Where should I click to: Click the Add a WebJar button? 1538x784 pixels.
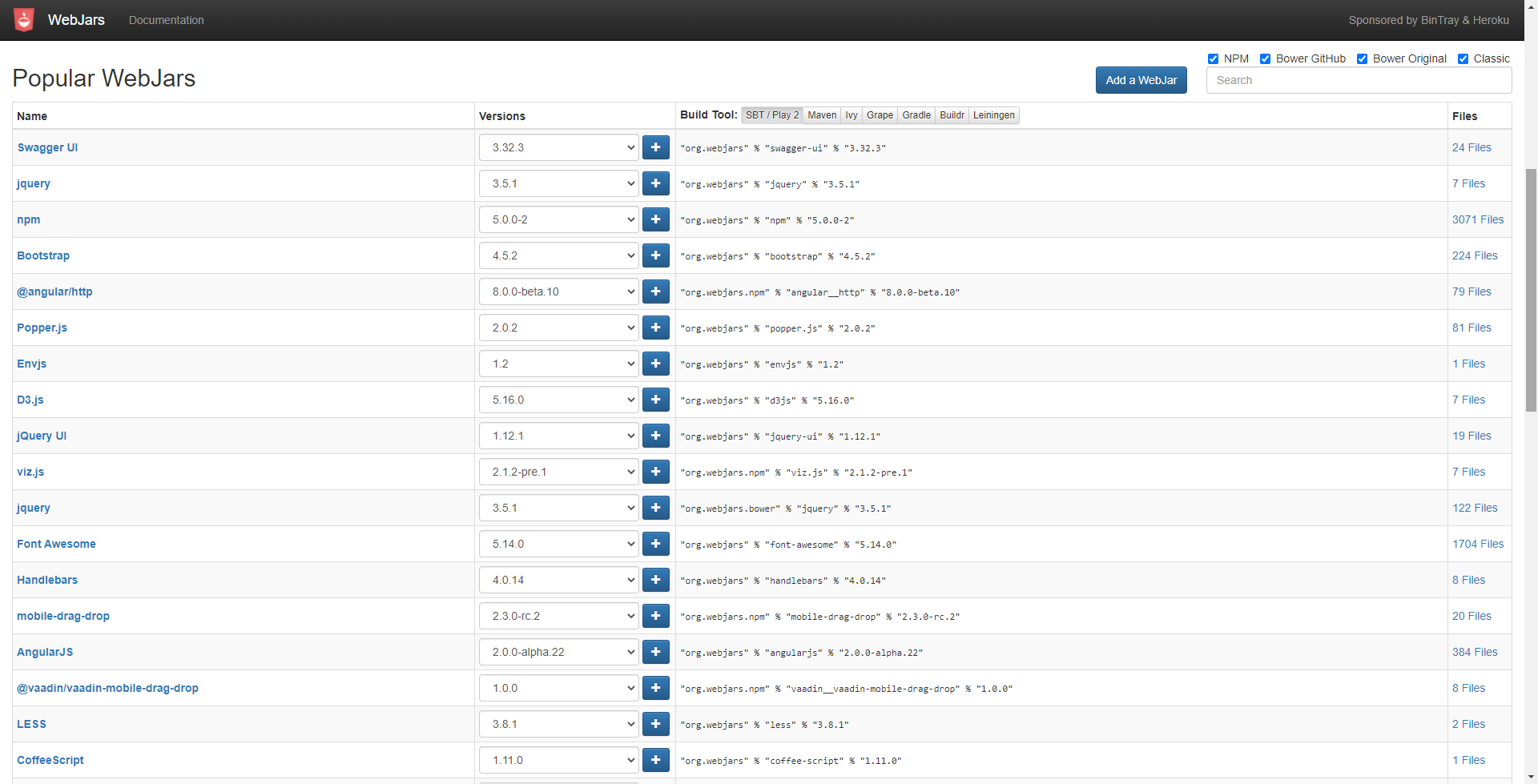1141,80
